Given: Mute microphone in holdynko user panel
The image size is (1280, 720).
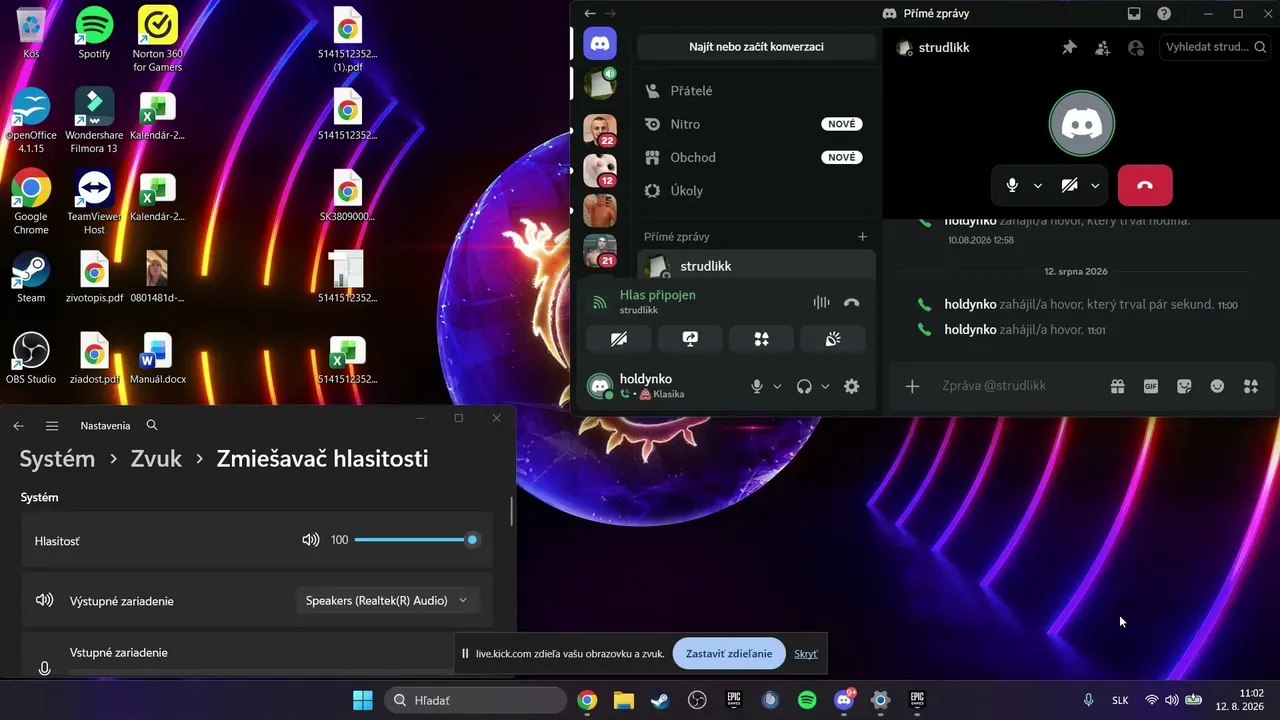Looking at the screenshot, I should [x=757, y=386].
